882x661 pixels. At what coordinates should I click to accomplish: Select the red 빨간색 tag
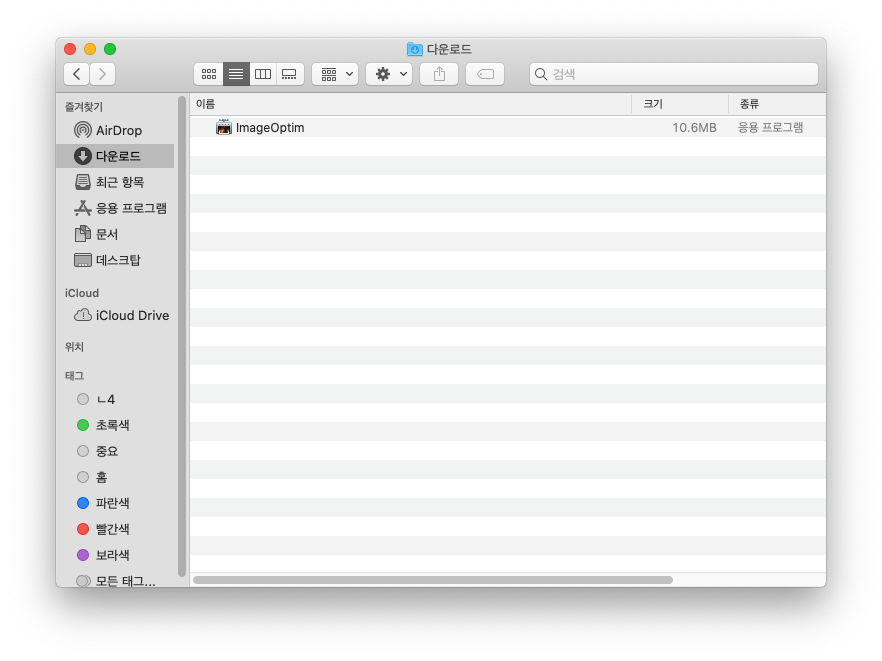[x=115, y=529]
